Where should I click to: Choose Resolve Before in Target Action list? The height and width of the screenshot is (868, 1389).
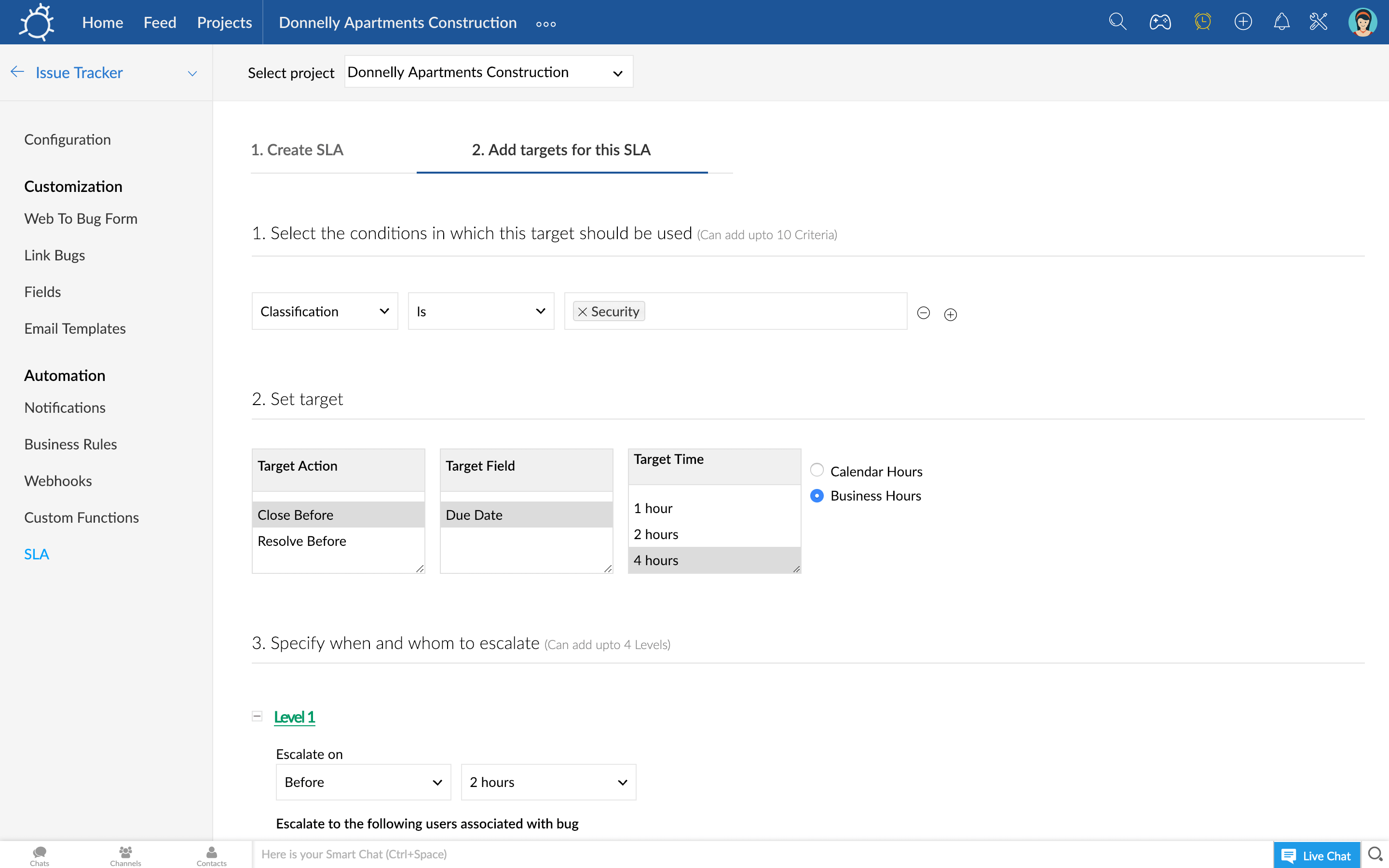coord(302,541)
